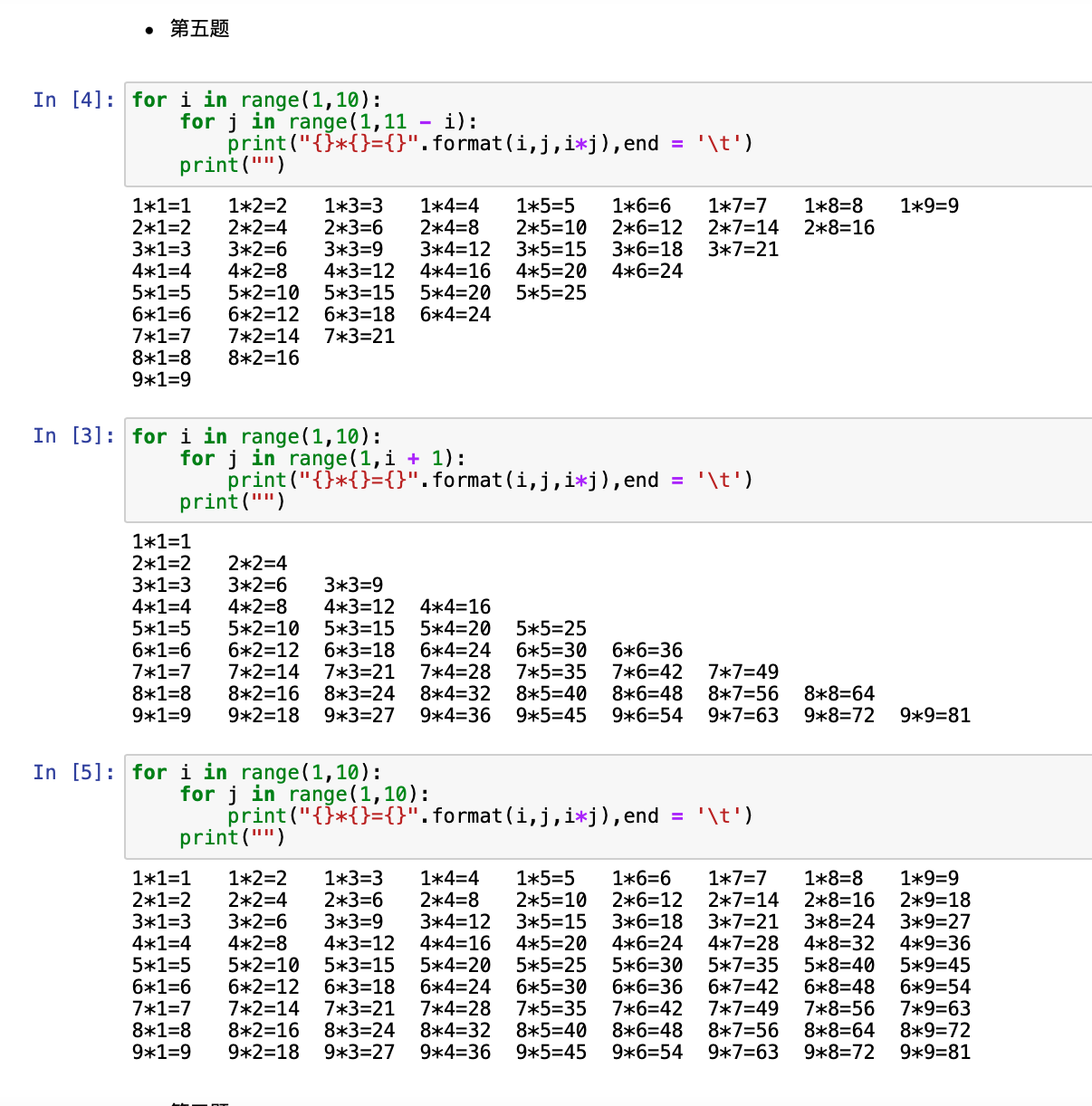Click the In [4]: cell prompt
This screenshot has height=1106, width=1092.
(x=72, y=100)
